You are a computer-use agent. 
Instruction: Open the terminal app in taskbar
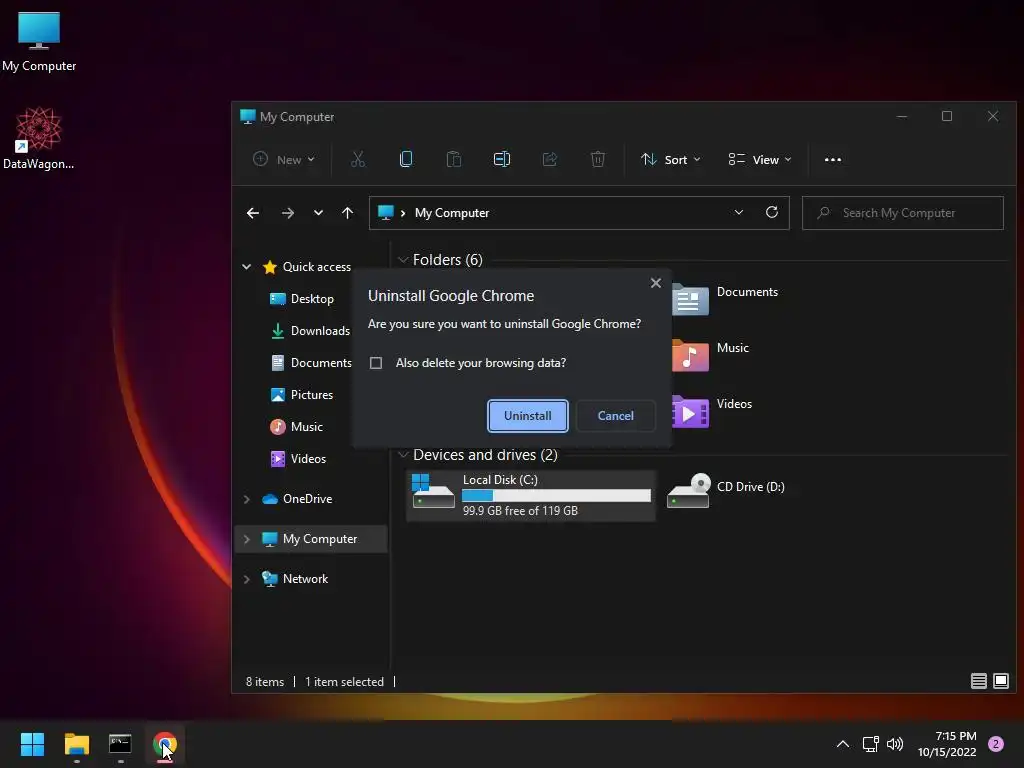120,744
